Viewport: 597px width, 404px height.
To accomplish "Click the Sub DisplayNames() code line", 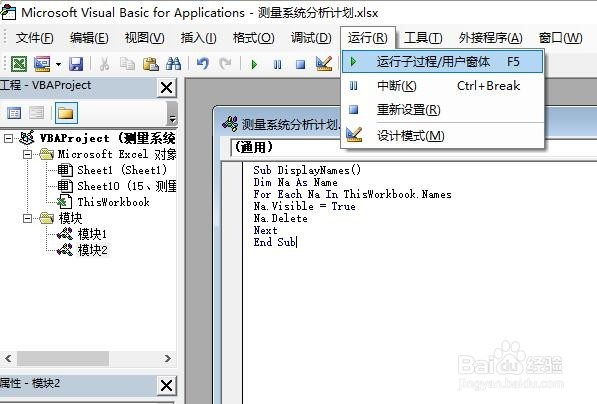I will point(307,170).
